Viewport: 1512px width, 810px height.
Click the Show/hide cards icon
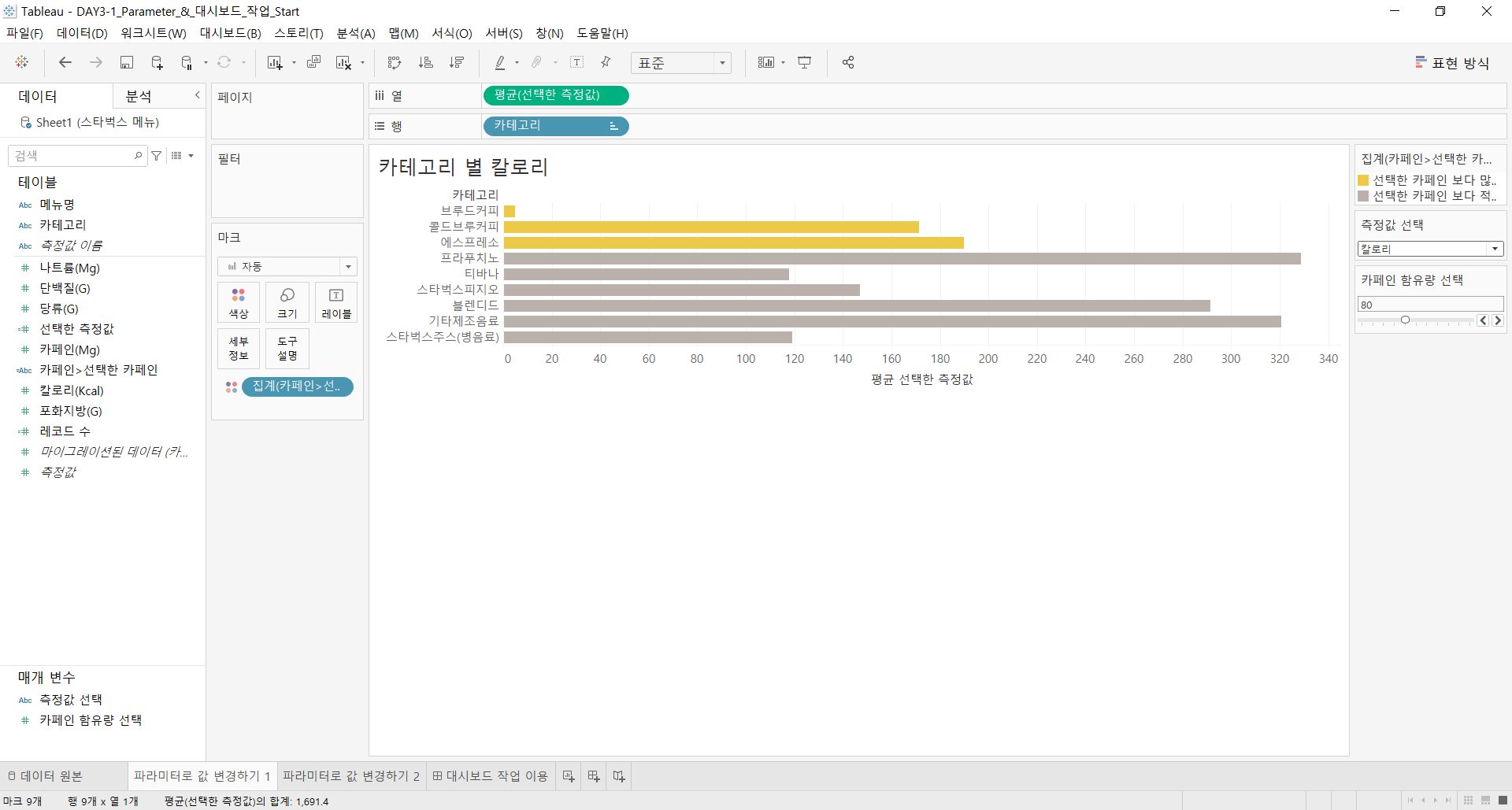click(765, 62)
